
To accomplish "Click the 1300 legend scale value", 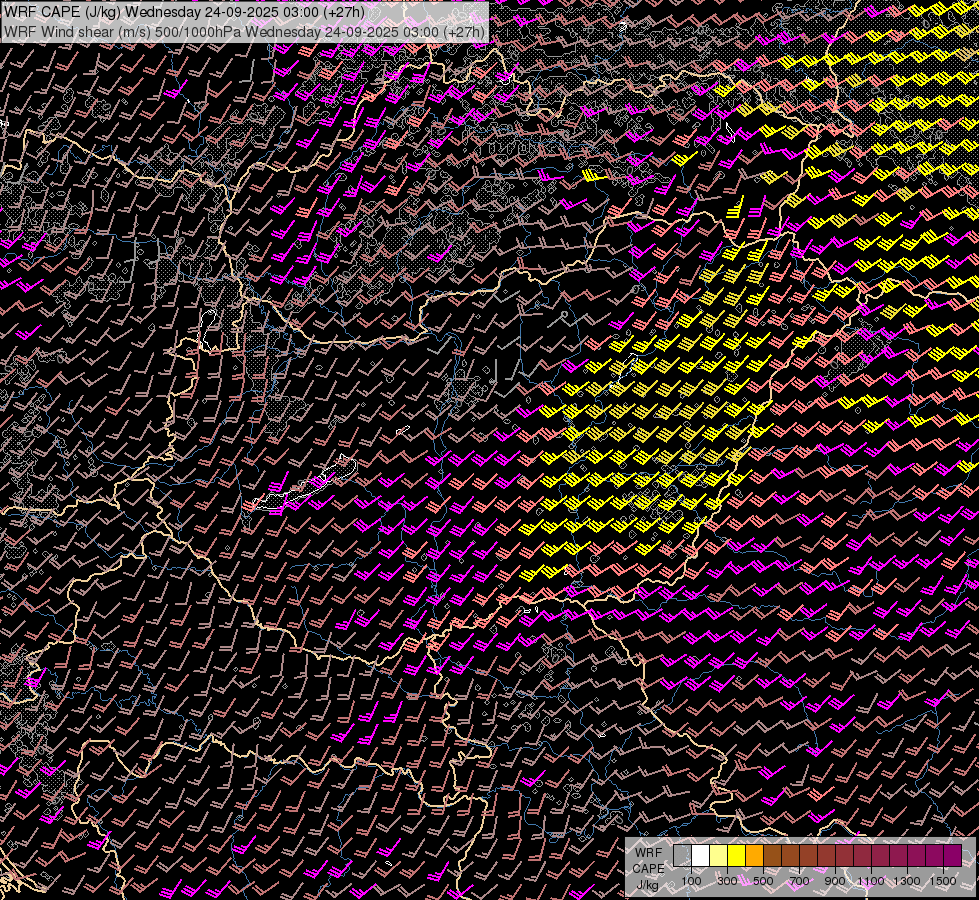I will (x=907, y=881).
